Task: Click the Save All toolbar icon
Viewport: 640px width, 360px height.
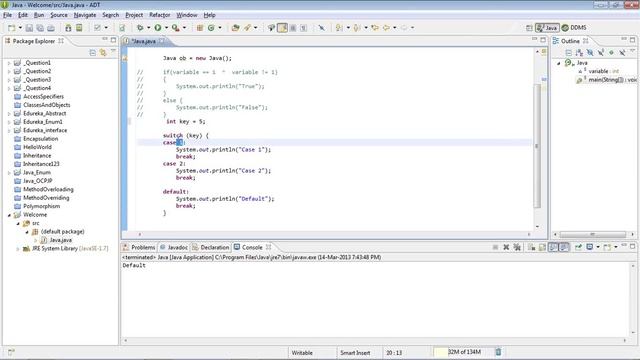Action: tap(40, 28)
